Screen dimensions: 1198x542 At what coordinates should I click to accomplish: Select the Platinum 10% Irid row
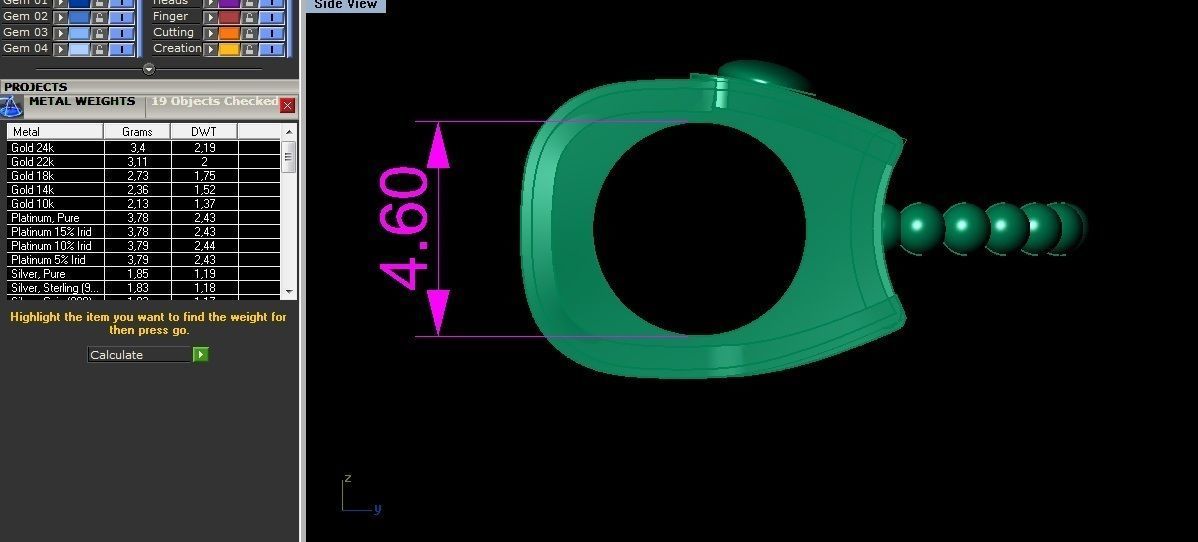coord(144,245)
